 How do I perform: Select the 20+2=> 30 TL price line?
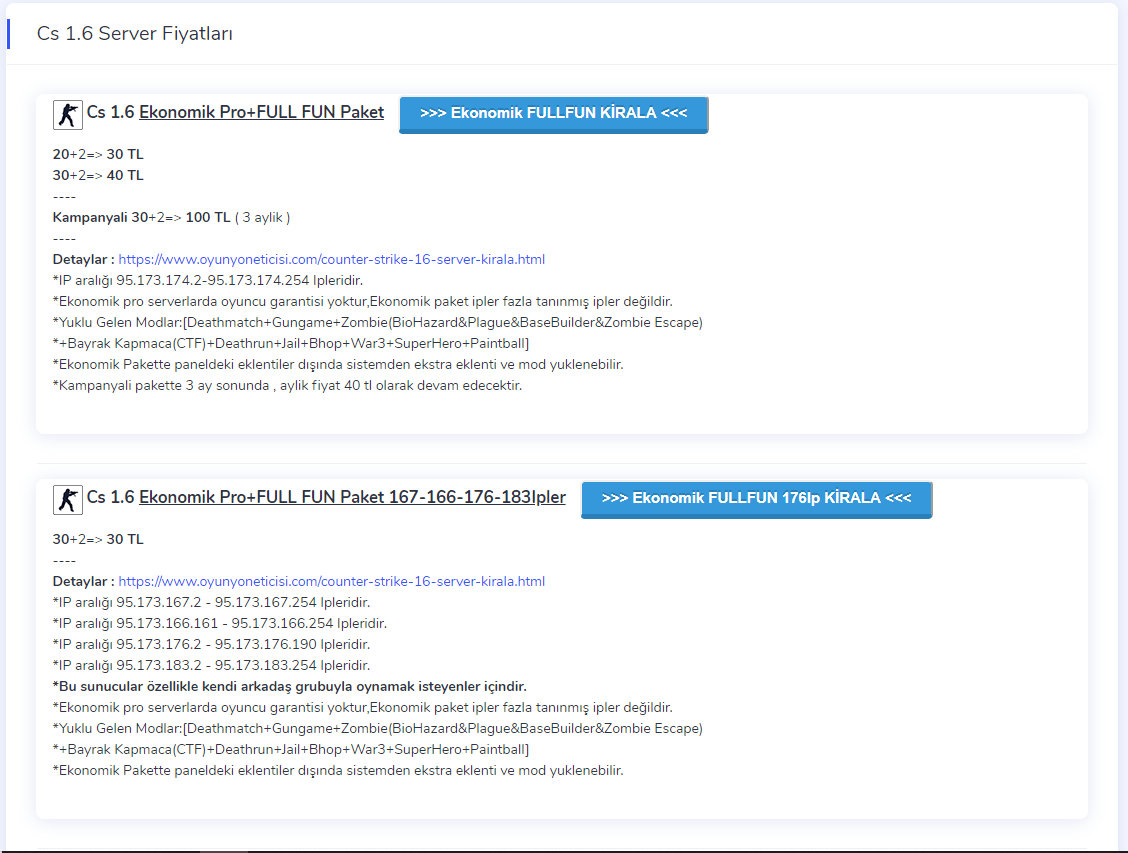[98, 154]
